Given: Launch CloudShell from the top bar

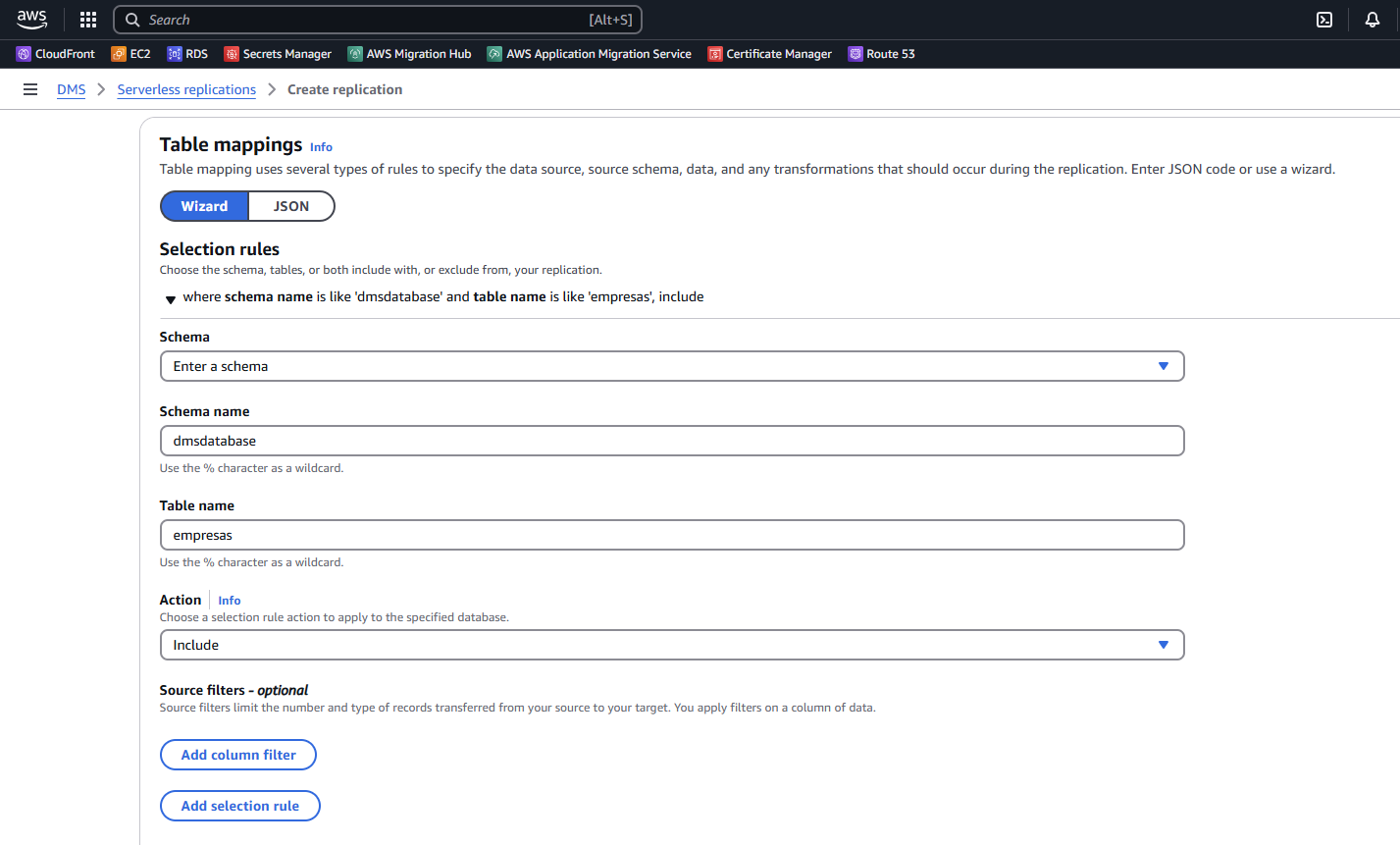Looking at the screenshot, I should click(x=1324, y=20).
